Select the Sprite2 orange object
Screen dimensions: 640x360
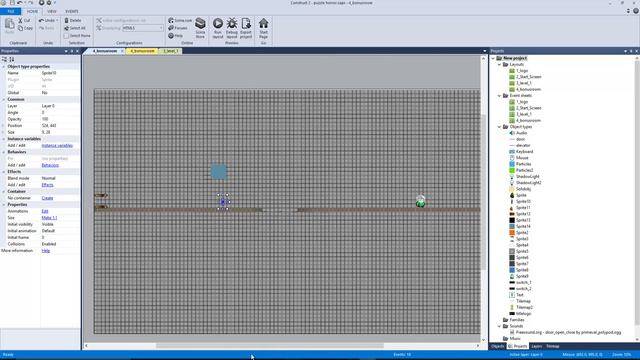point(522,232)
